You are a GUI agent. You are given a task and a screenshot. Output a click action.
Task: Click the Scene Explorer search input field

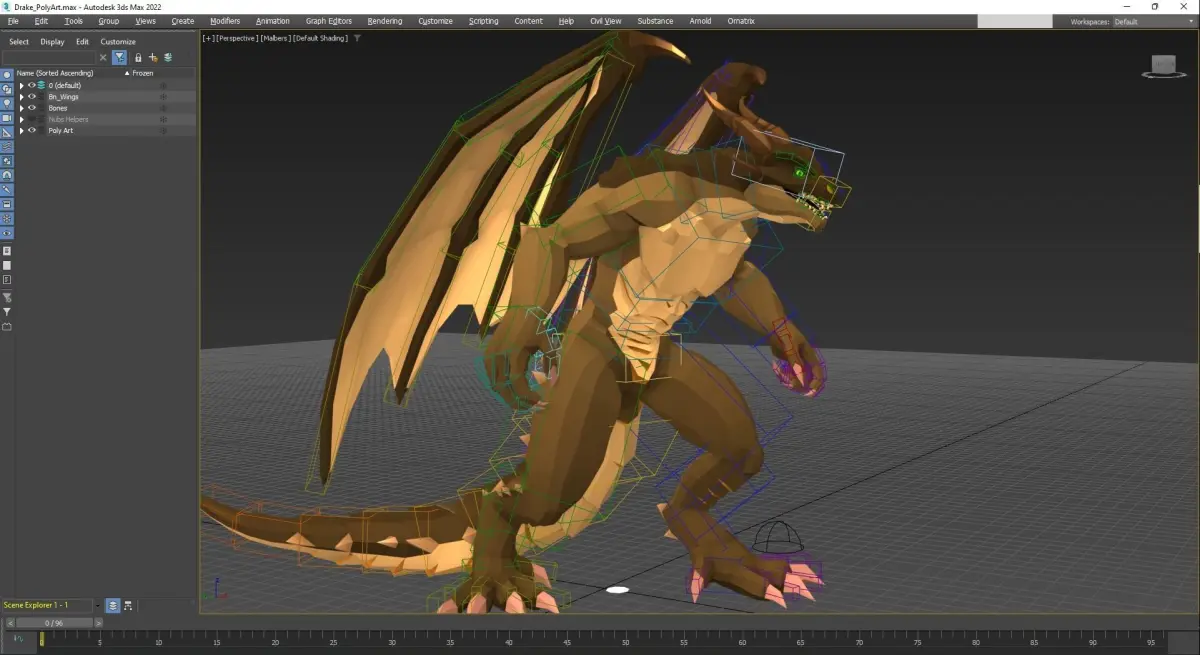[x=50, y=58]
